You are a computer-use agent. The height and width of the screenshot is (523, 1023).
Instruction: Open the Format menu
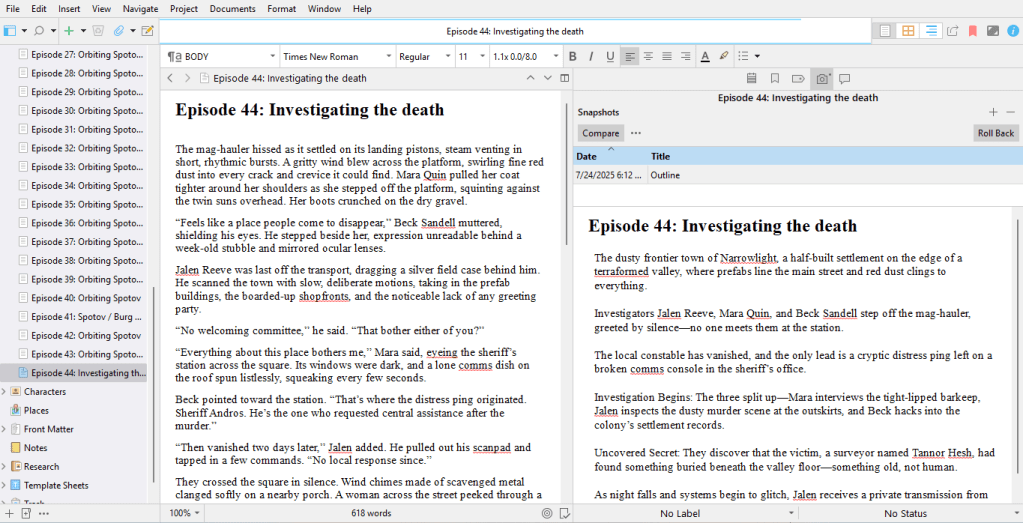[281, 8]
